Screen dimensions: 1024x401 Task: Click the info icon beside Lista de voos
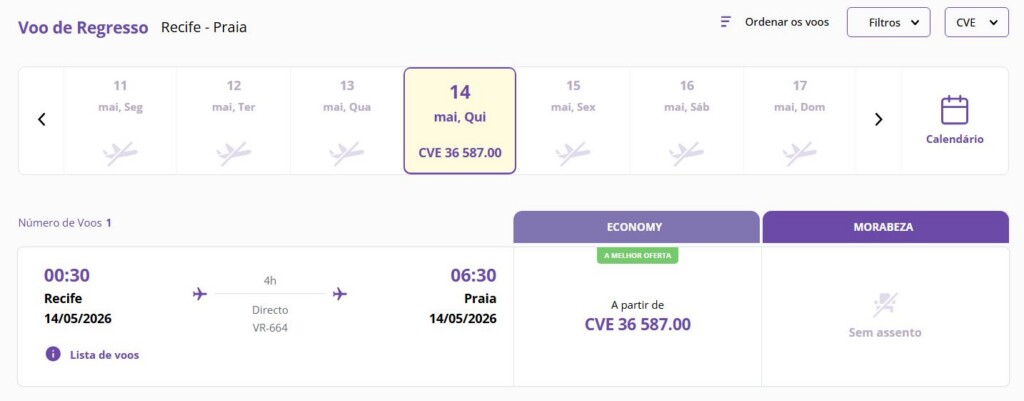[53, 354]
